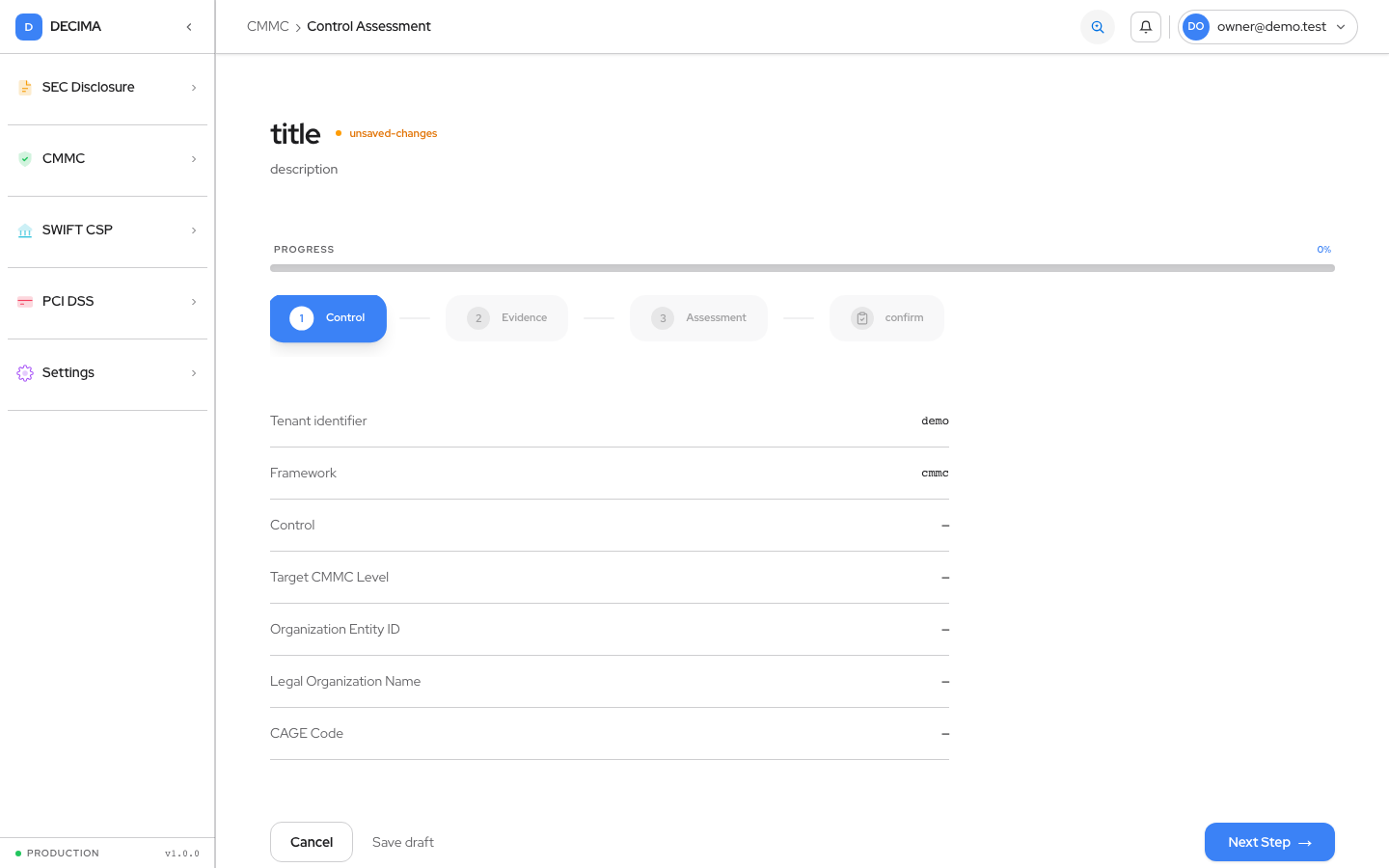
Task: Click Save draft
Action: point(403,842)
